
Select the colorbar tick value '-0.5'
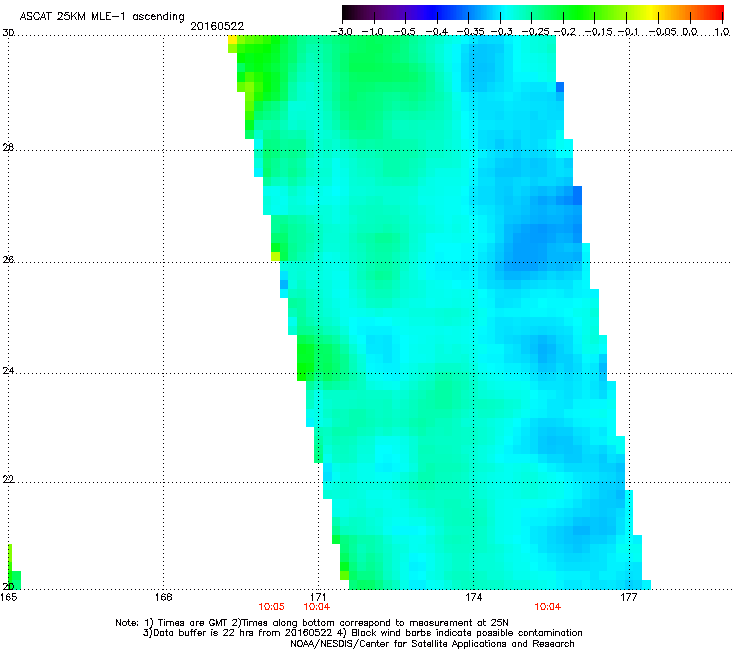[x=404, y=32]
